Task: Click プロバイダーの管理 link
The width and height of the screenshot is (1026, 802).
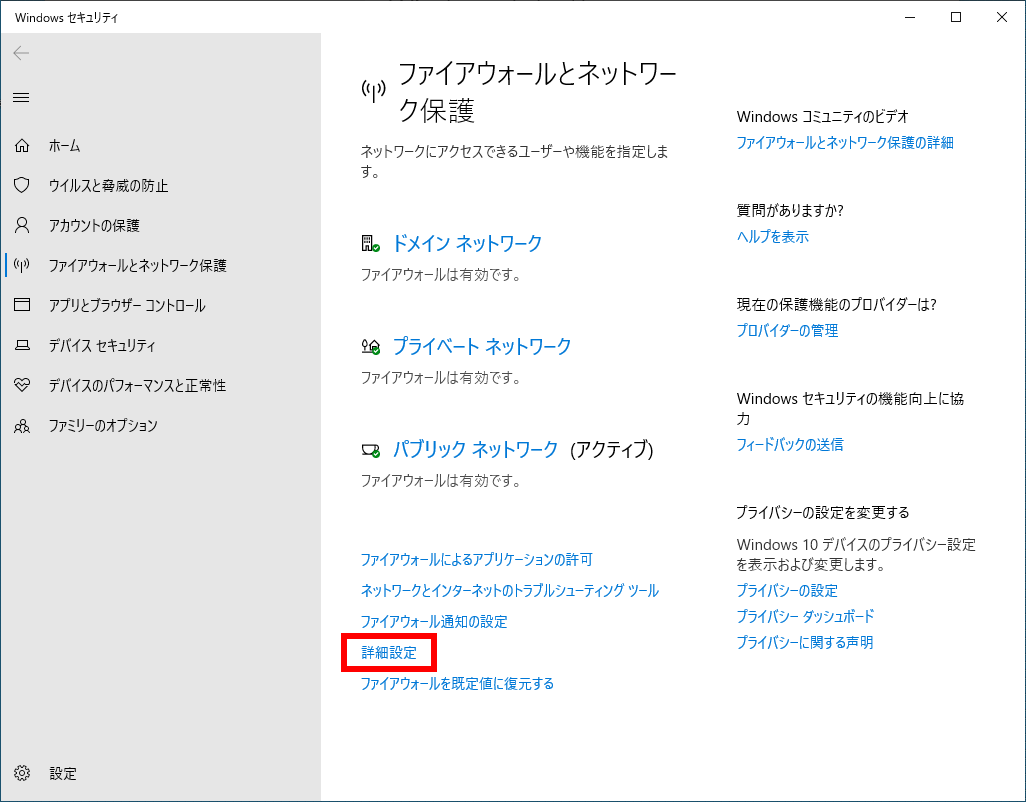Action: [787, 331]
